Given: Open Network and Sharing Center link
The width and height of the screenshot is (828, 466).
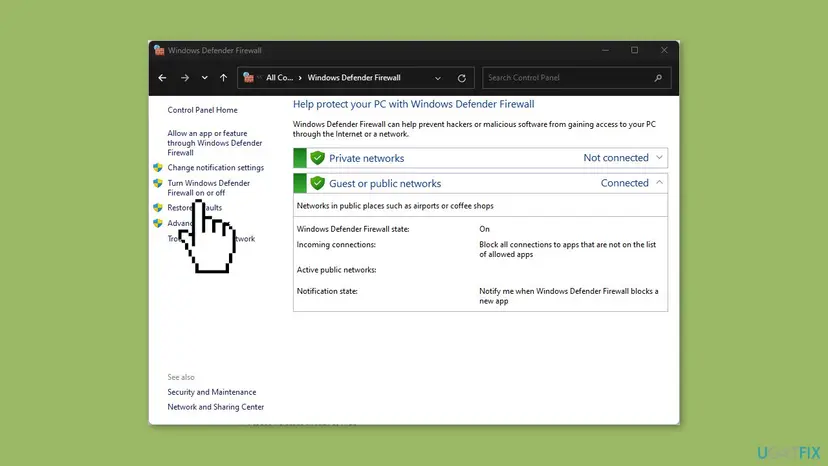Looking at the screenshot, I should tap(215, 407).
